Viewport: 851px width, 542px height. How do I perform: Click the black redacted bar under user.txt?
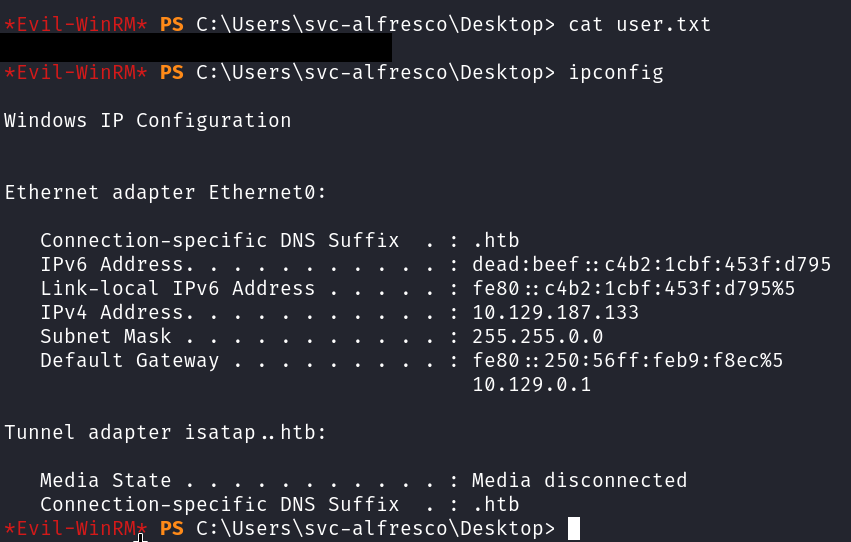(x=196, y=47)
